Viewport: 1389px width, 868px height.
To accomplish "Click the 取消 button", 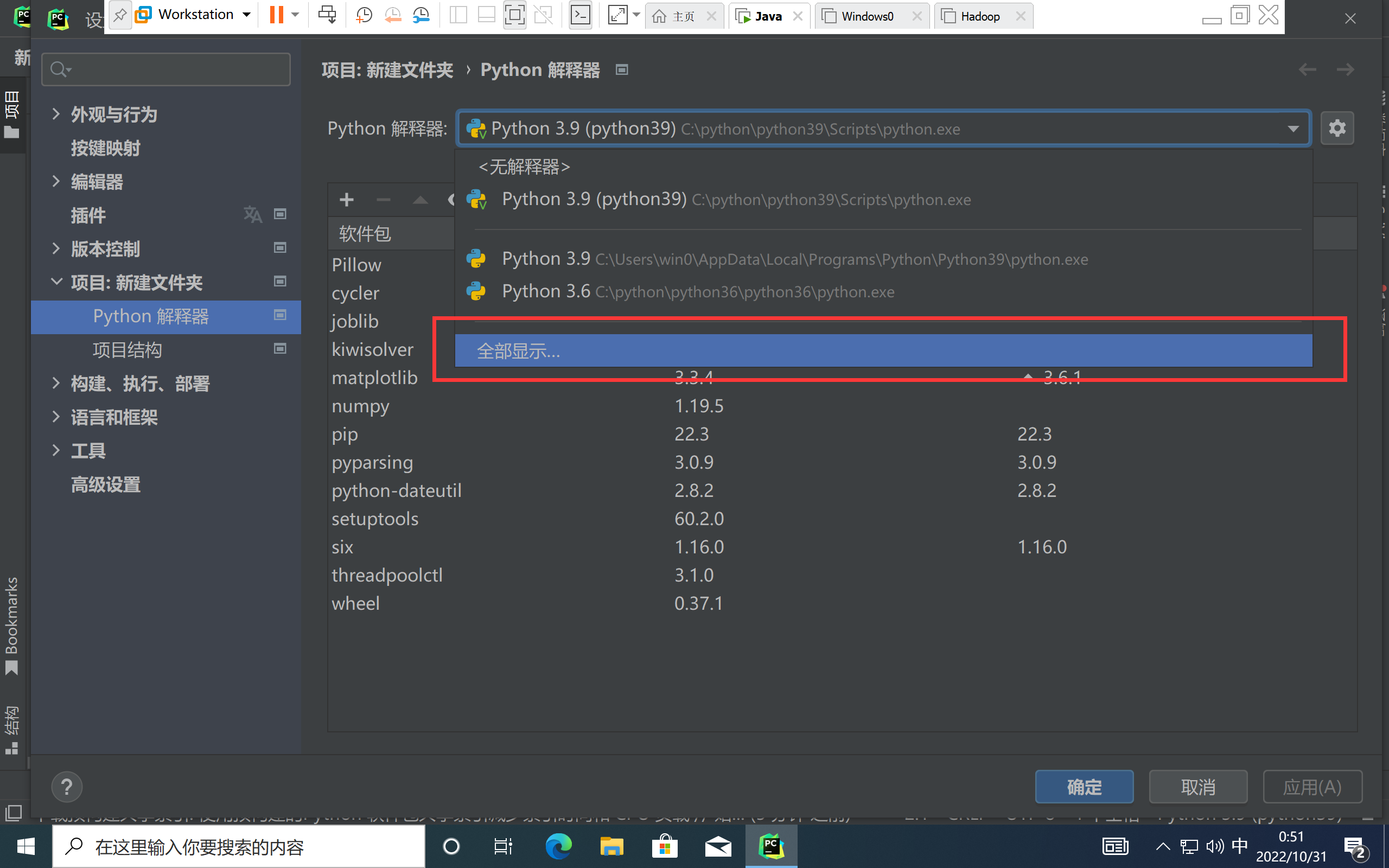I will pos(1198,787).
